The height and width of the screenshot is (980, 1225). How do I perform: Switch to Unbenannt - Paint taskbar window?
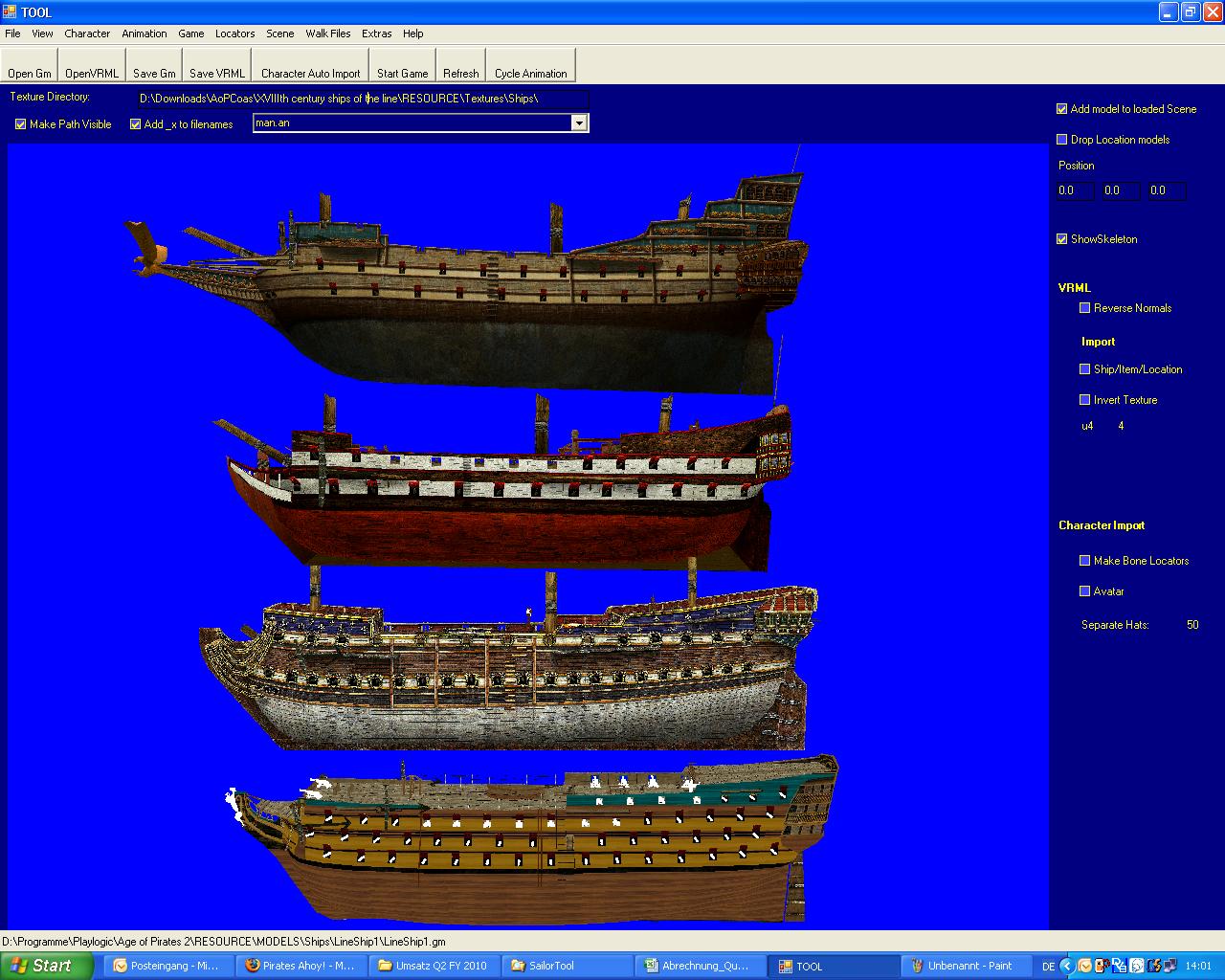pos(966,966)
